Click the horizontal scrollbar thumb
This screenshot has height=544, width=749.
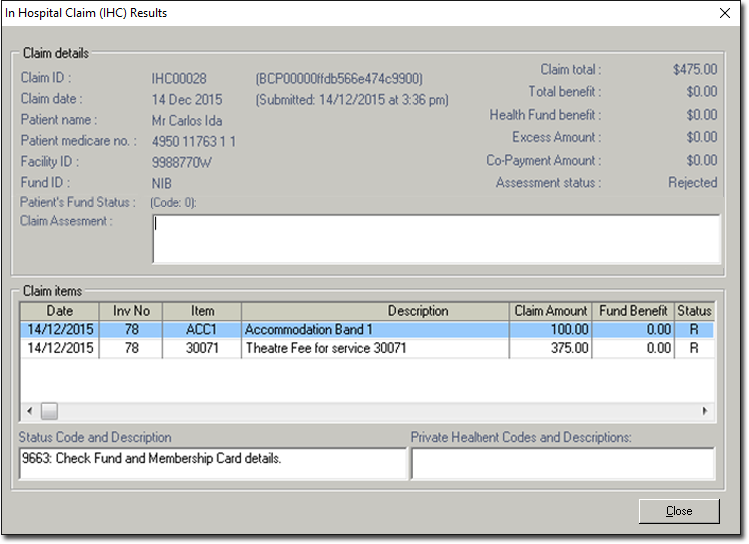pyautogui.click(x=48, y=411)
